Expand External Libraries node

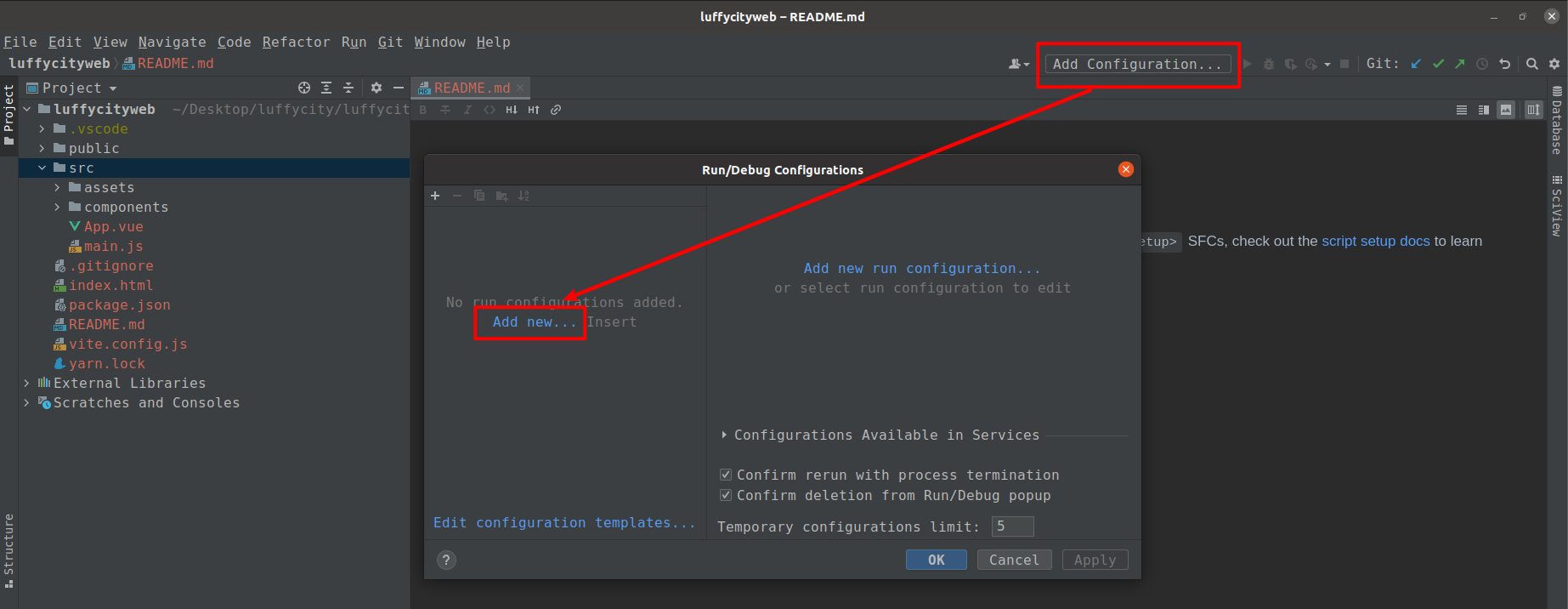coord(27,383)
